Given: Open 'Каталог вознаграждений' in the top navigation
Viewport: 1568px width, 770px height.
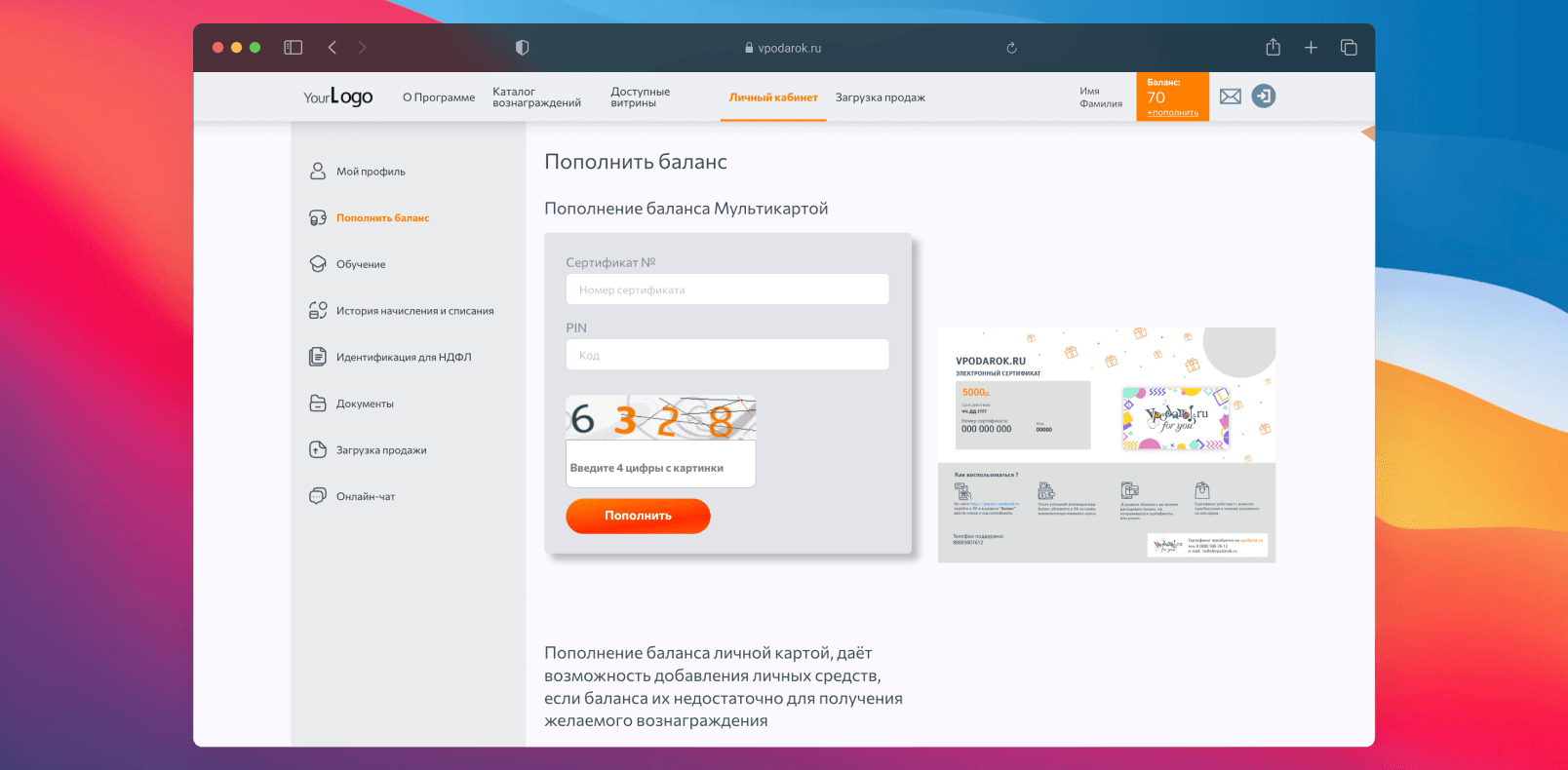Looking at the screenshot, I should (x=536, y=97).
